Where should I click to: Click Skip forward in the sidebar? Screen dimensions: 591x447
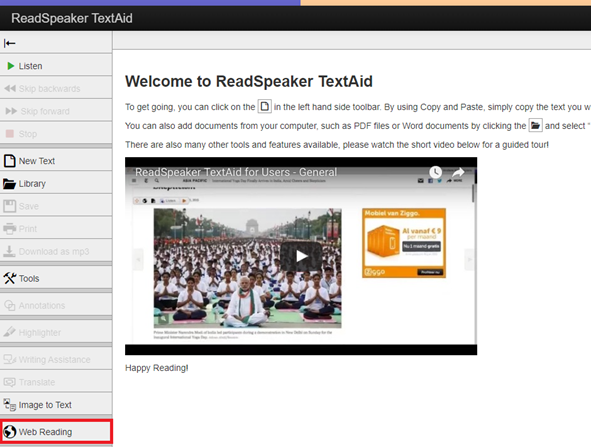56,111
